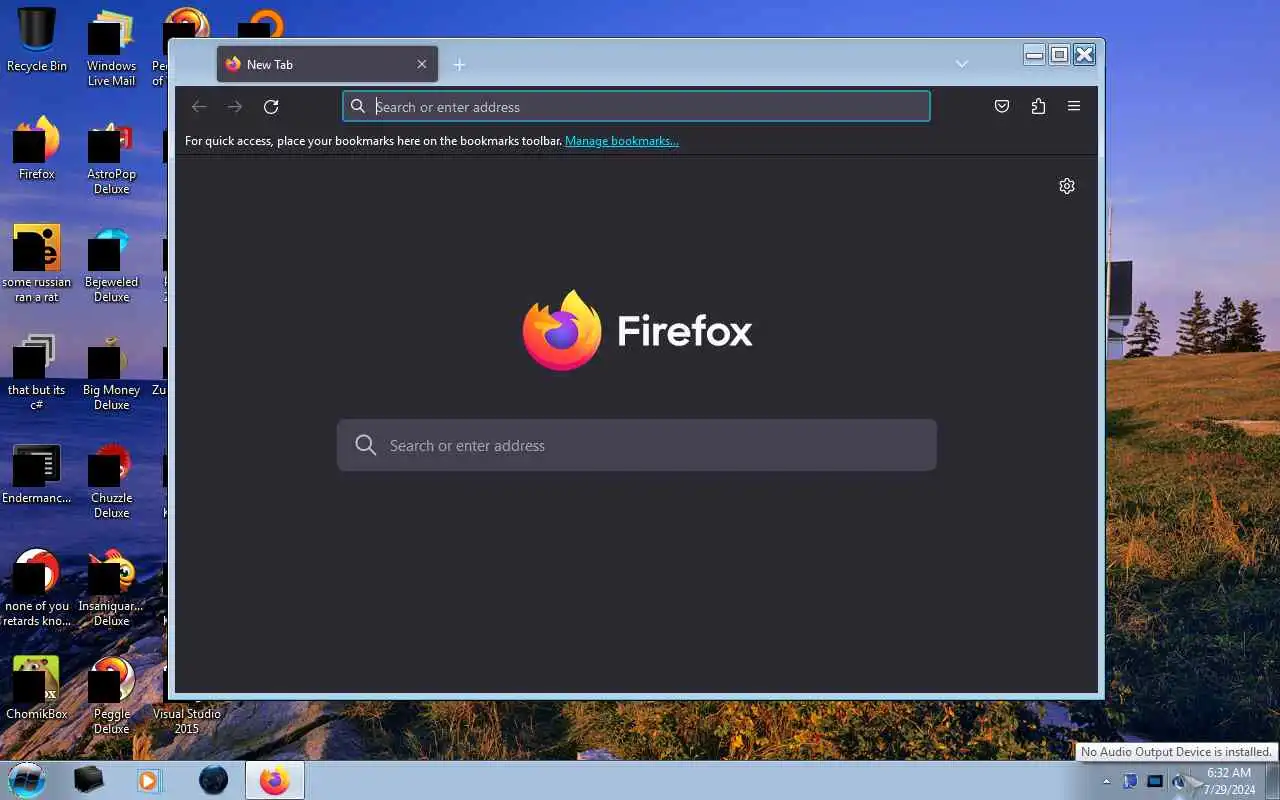Select Big Money Deluxe desktop icon
This screenshot has height=800, width=1280.
111,373
